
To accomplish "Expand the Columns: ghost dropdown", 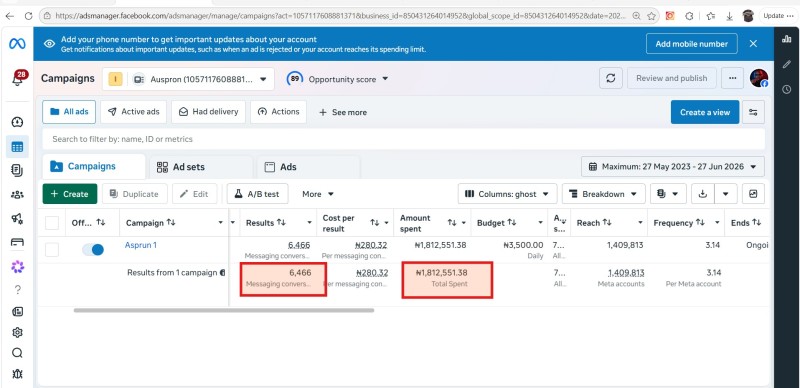I will (x=508, y=194).
